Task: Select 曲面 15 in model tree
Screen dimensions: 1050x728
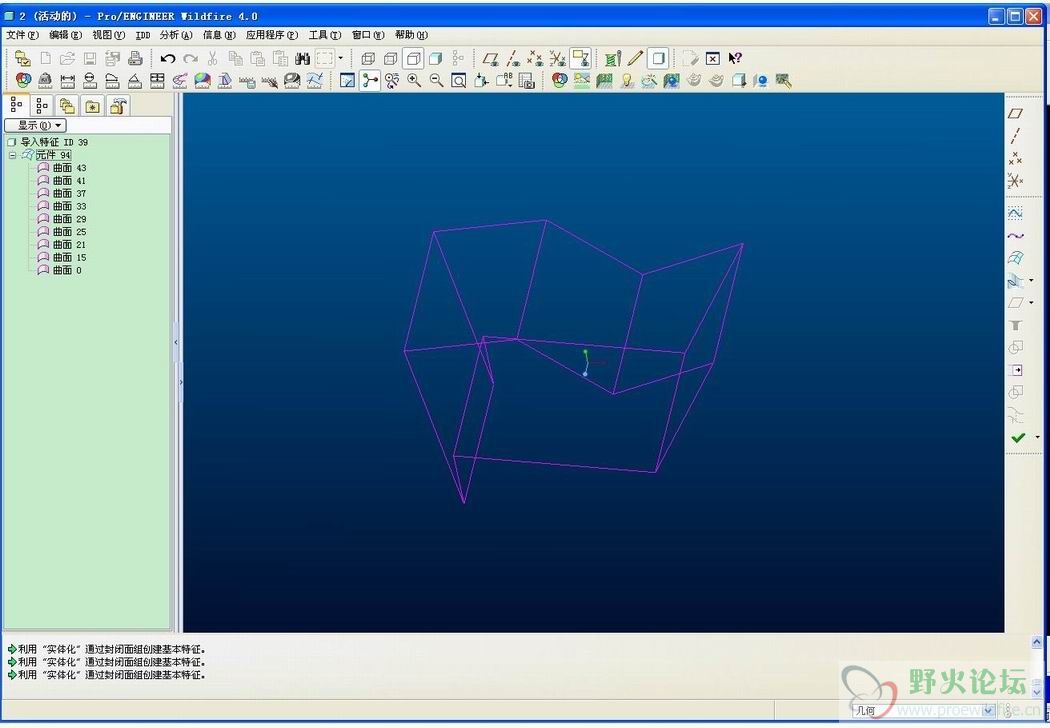Action: [62, 257]
